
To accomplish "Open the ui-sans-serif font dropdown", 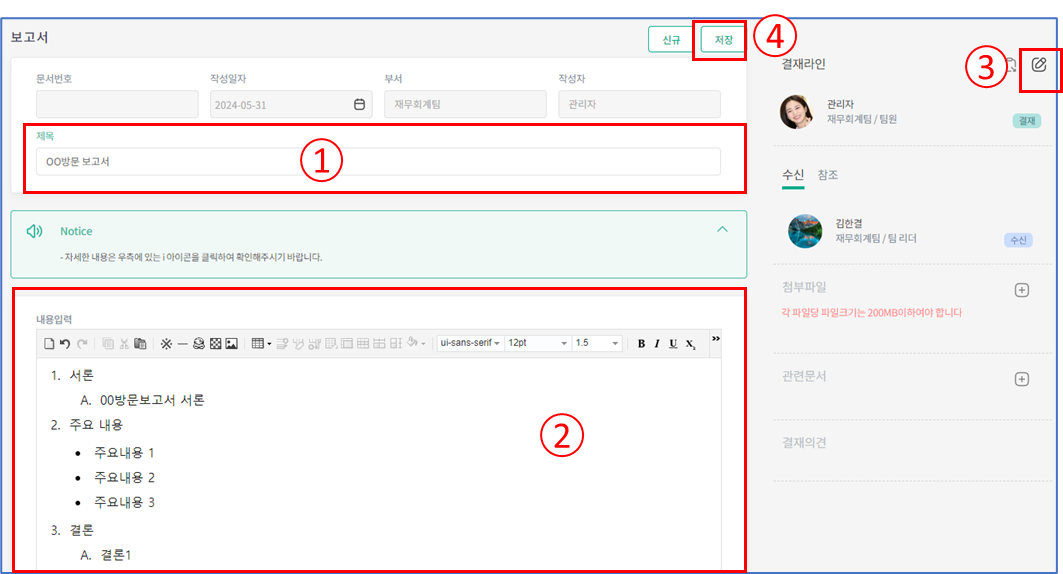I will [x=469, y=343].
